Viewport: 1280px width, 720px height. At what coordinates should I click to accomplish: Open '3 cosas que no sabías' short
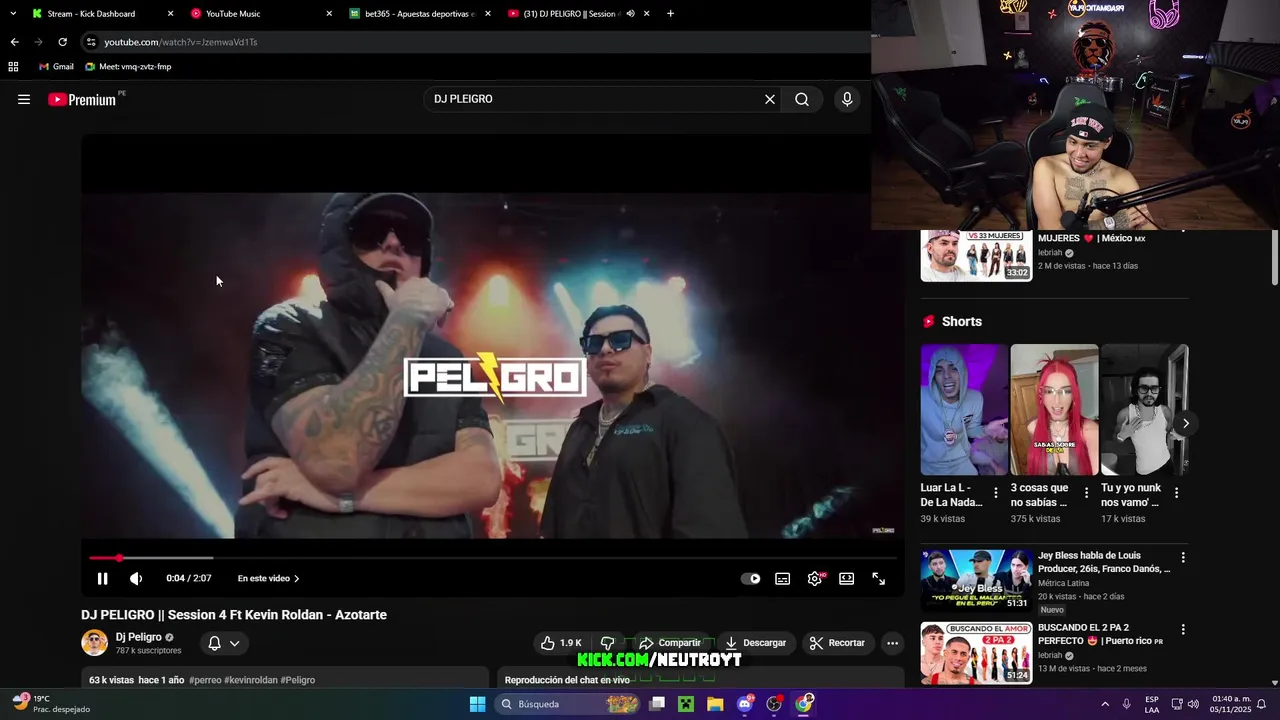1054,410
